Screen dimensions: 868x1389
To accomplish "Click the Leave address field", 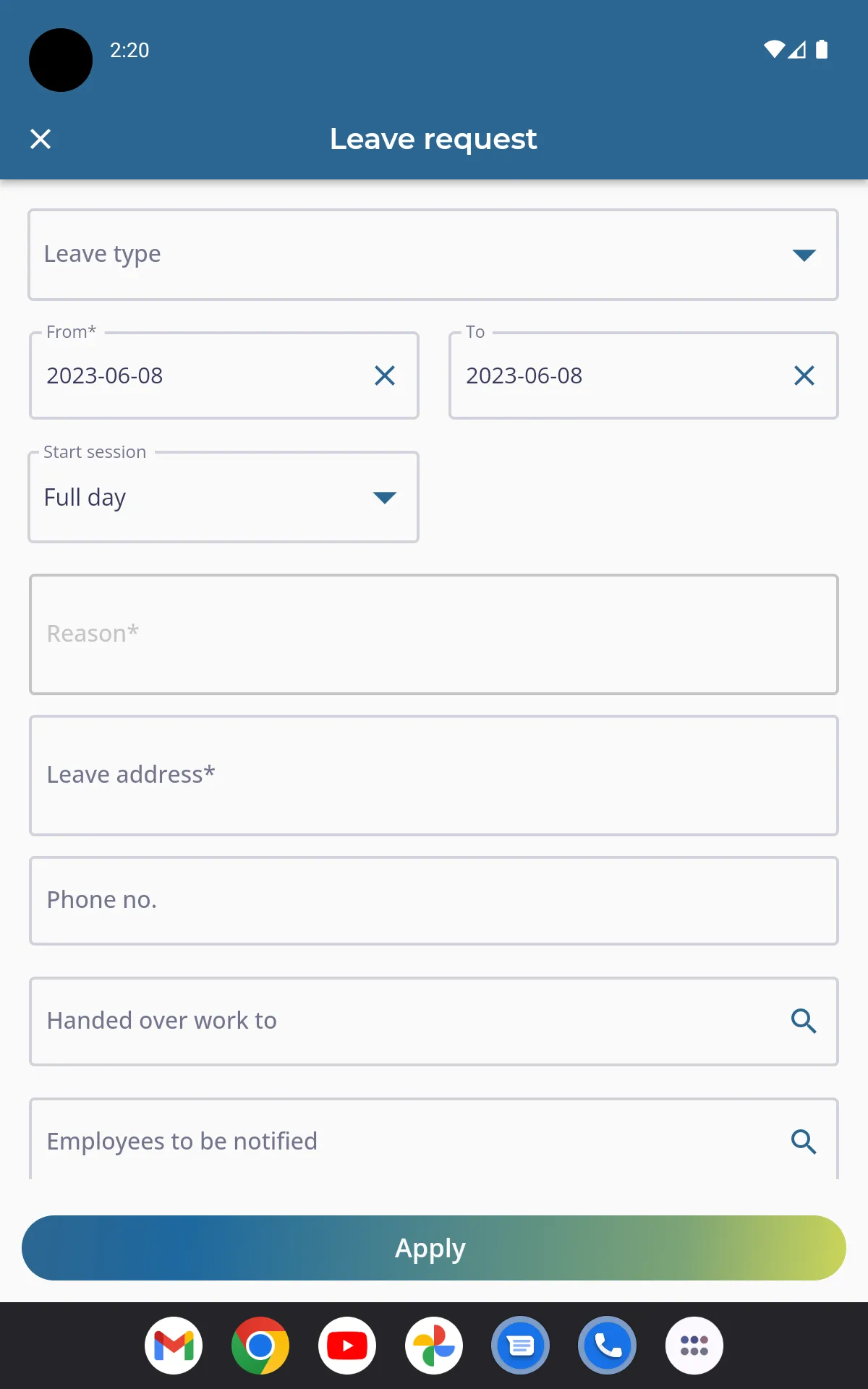I will 433,774.
